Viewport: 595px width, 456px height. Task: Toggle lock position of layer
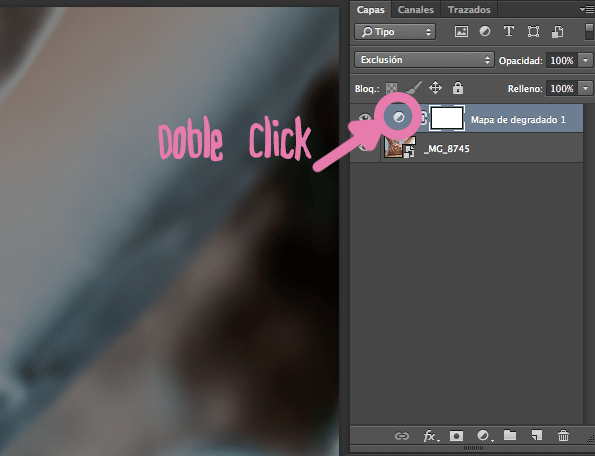click(x=435, y=88)
